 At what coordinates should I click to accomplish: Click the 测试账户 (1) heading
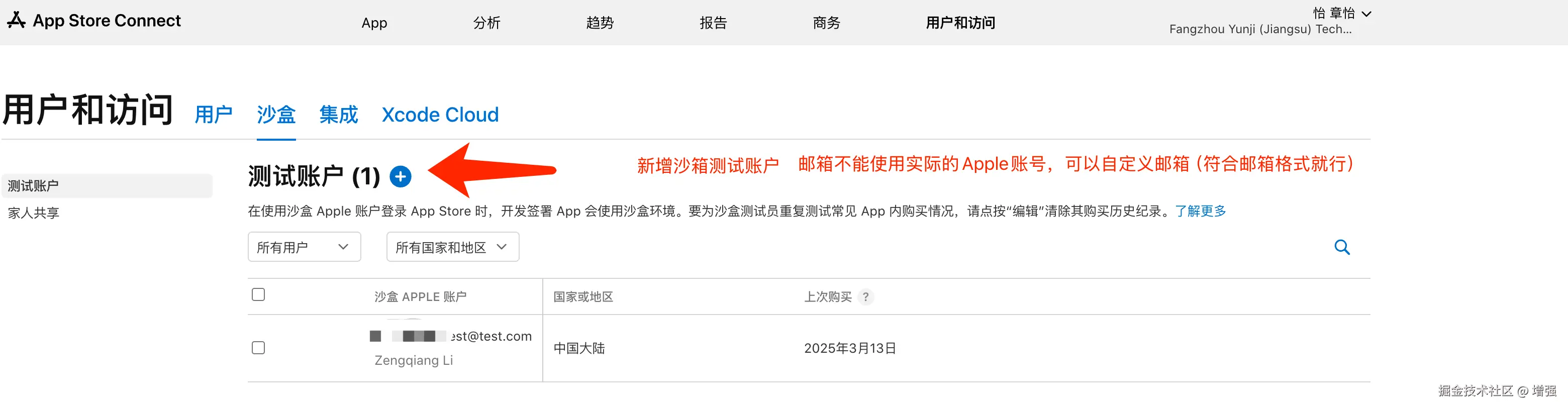(314, 176)
